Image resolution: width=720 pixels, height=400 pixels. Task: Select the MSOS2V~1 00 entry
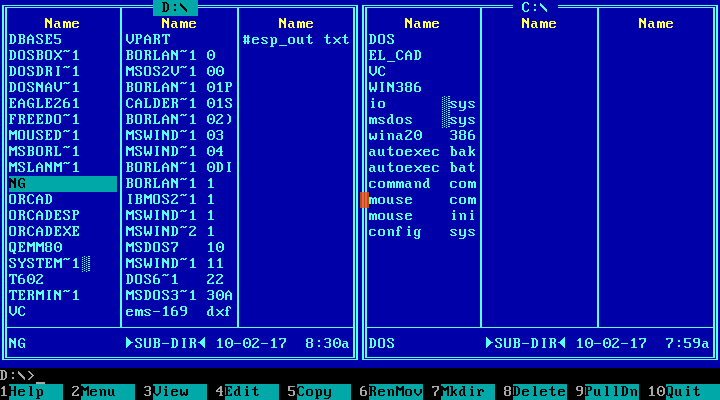click(x=175, y=72)
